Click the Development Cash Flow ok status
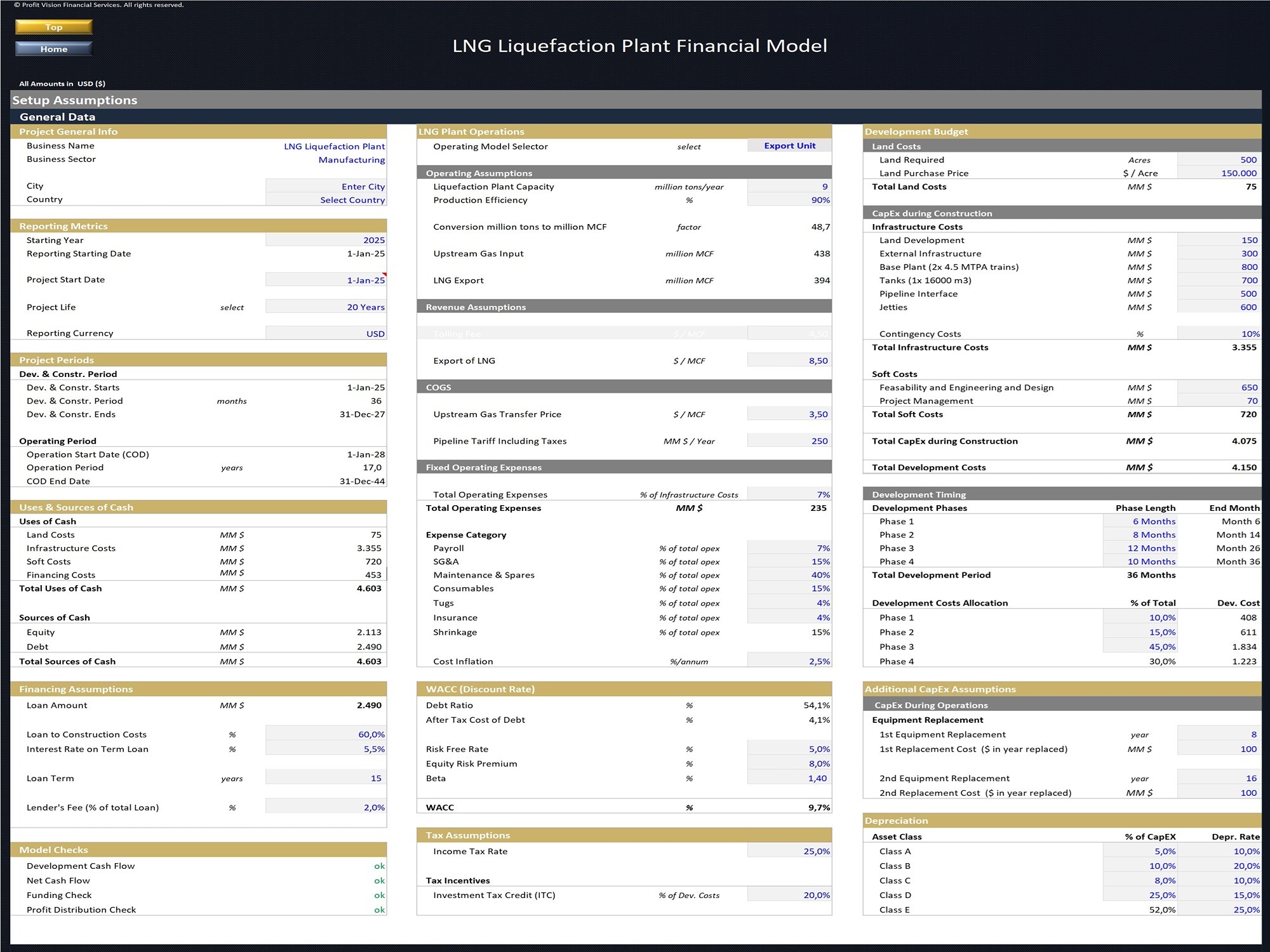 (378, 865)
